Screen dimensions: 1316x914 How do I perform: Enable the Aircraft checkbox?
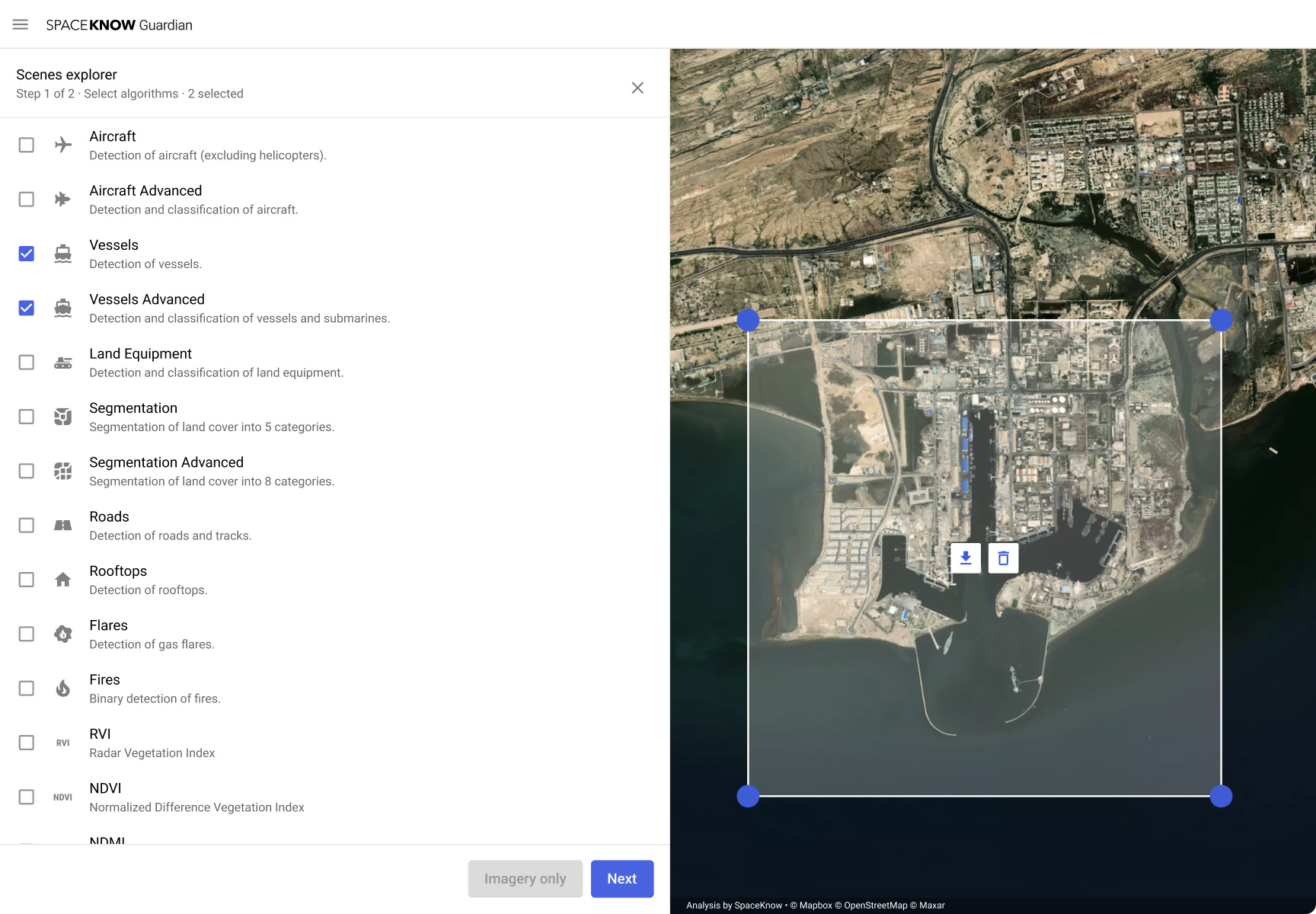click(x=27, y=145)
